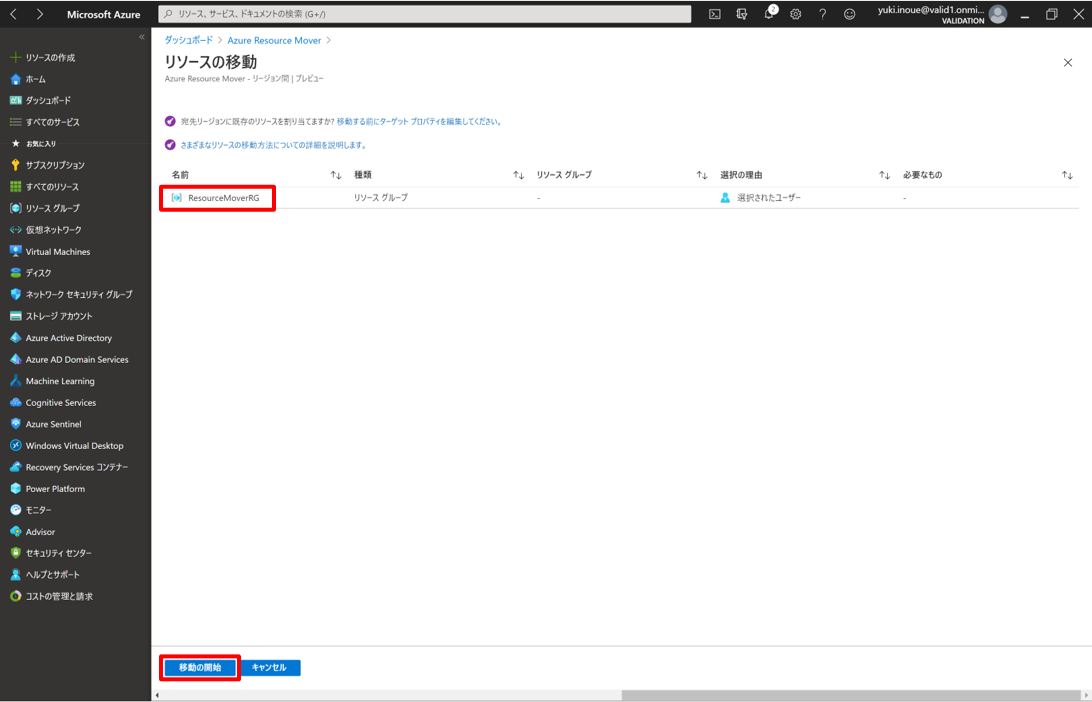Viewport: 1092px width, 702px height.
Task: Sort by 必要なもの column
Action: [x=1067, y=175]
